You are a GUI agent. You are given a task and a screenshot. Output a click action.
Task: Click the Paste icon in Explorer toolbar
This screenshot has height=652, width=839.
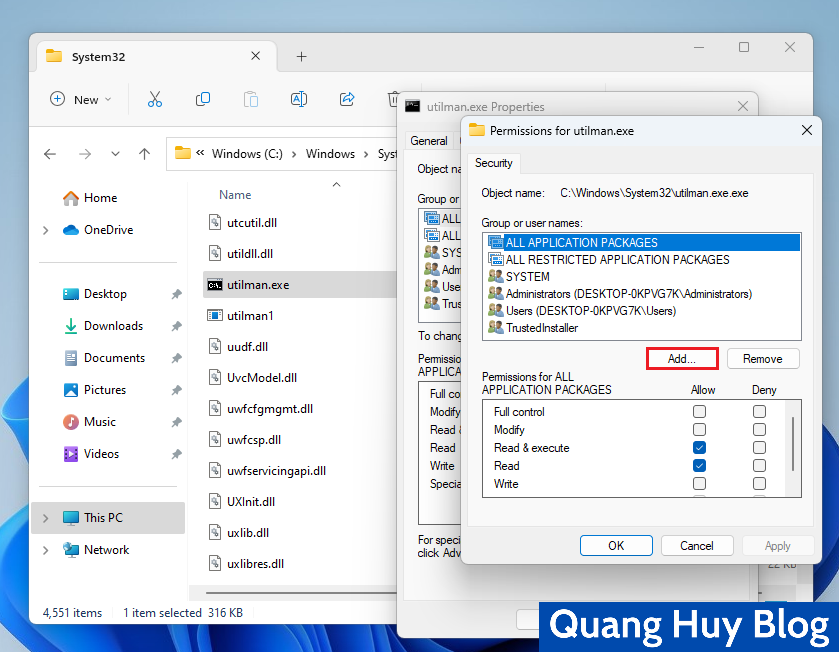pyautogui.click(x=251, y=99)
